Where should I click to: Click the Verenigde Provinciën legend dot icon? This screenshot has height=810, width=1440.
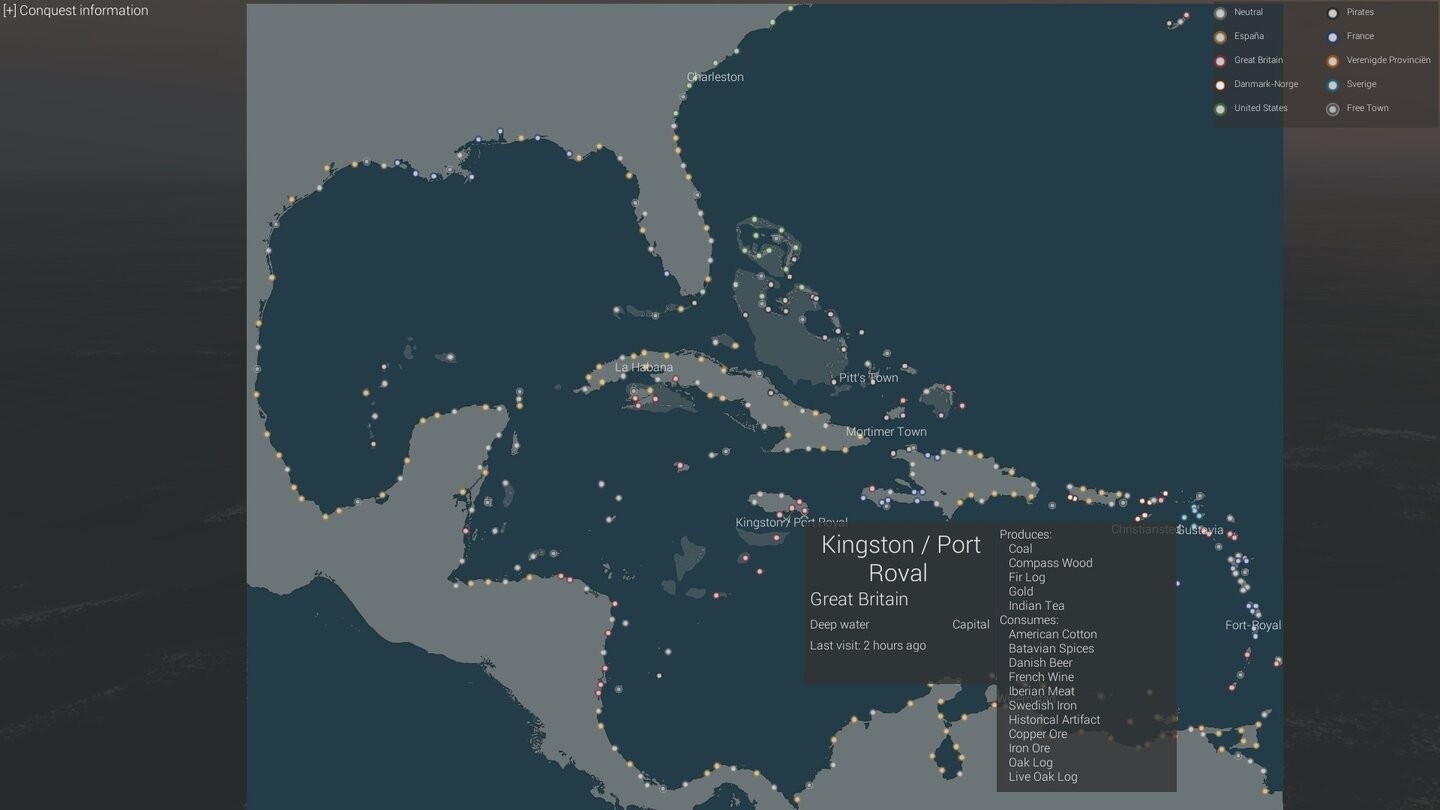[1332, 61]
